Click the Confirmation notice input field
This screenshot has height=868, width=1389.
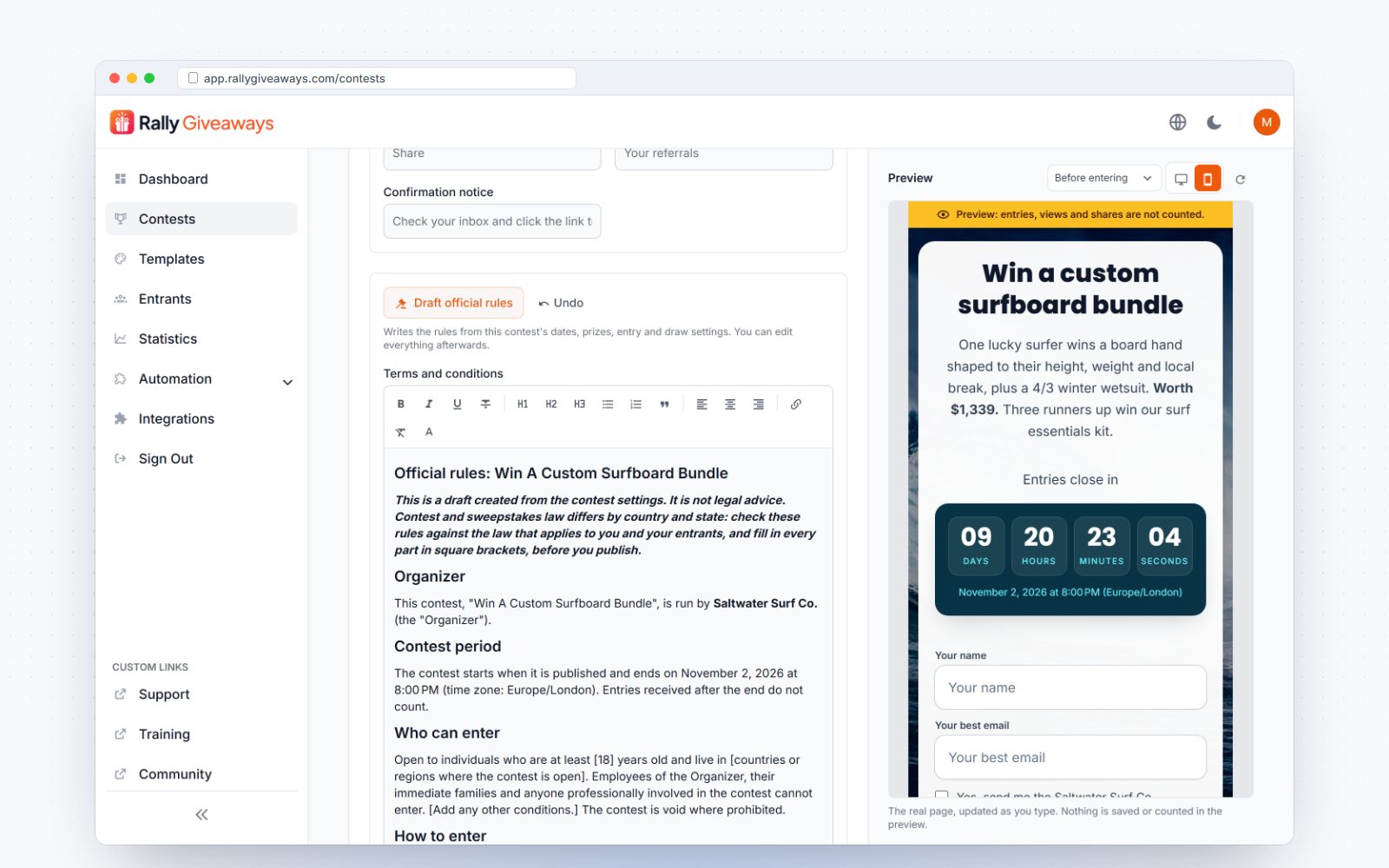(x=492, y=221)
